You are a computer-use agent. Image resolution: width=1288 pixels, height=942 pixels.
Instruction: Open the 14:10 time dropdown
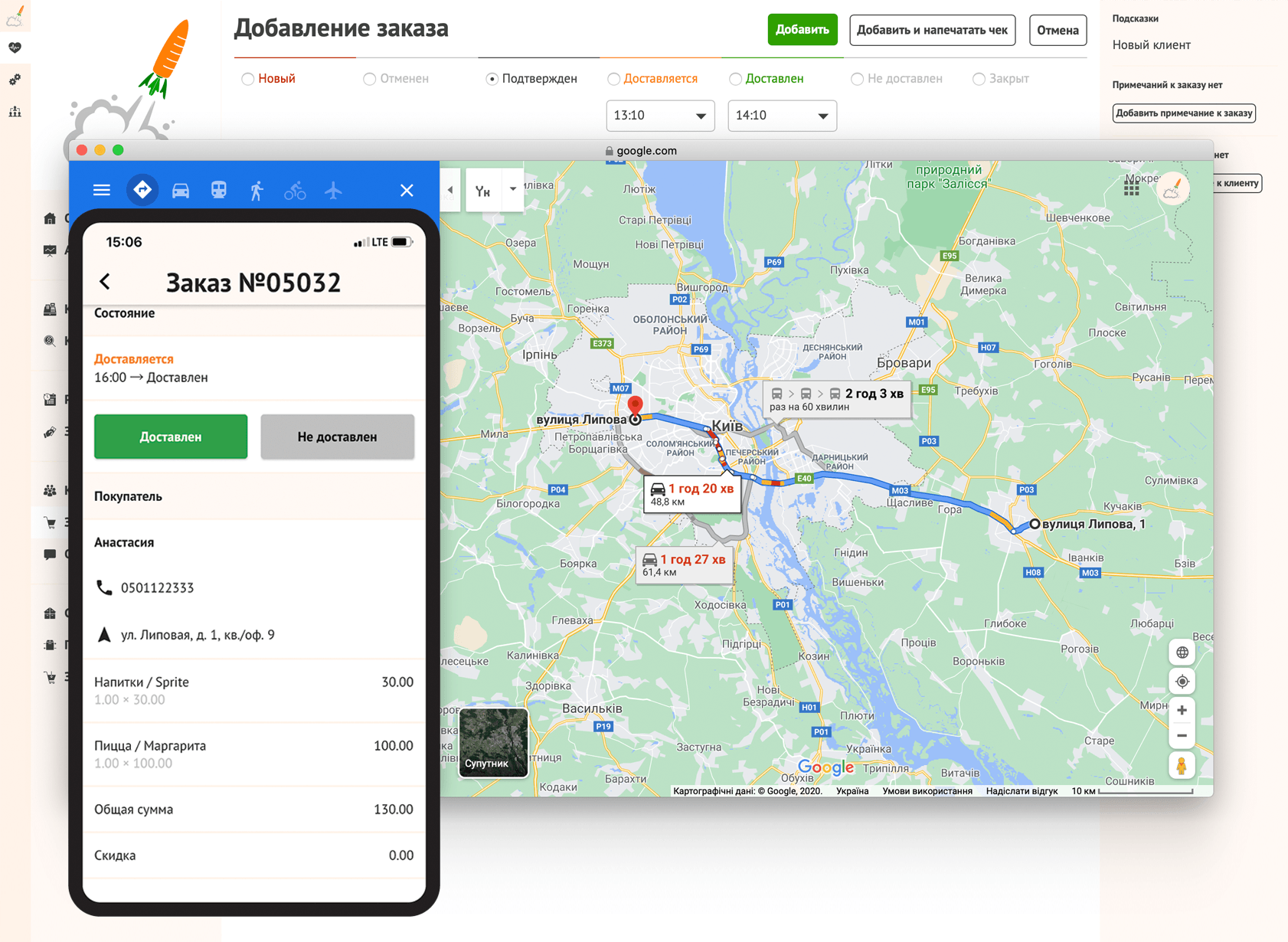click(x=782, y=116)
